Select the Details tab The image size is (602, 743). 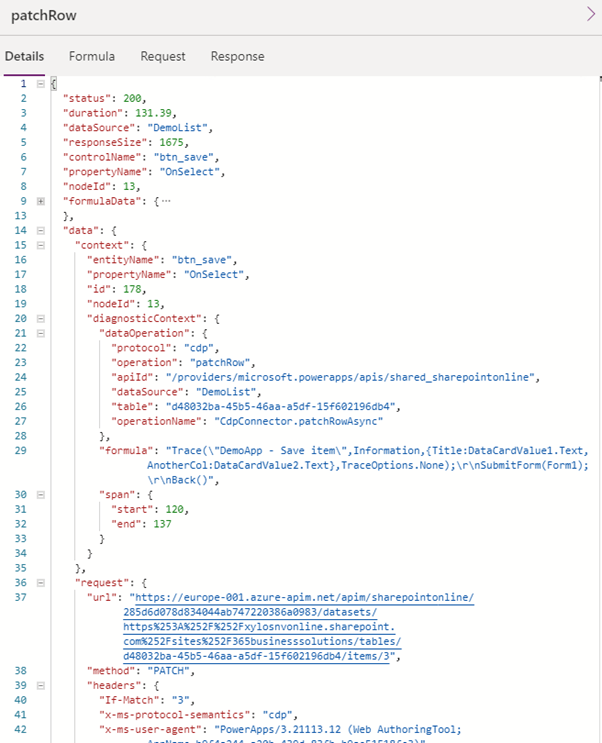pyautogui.click(x=24, y=56)
